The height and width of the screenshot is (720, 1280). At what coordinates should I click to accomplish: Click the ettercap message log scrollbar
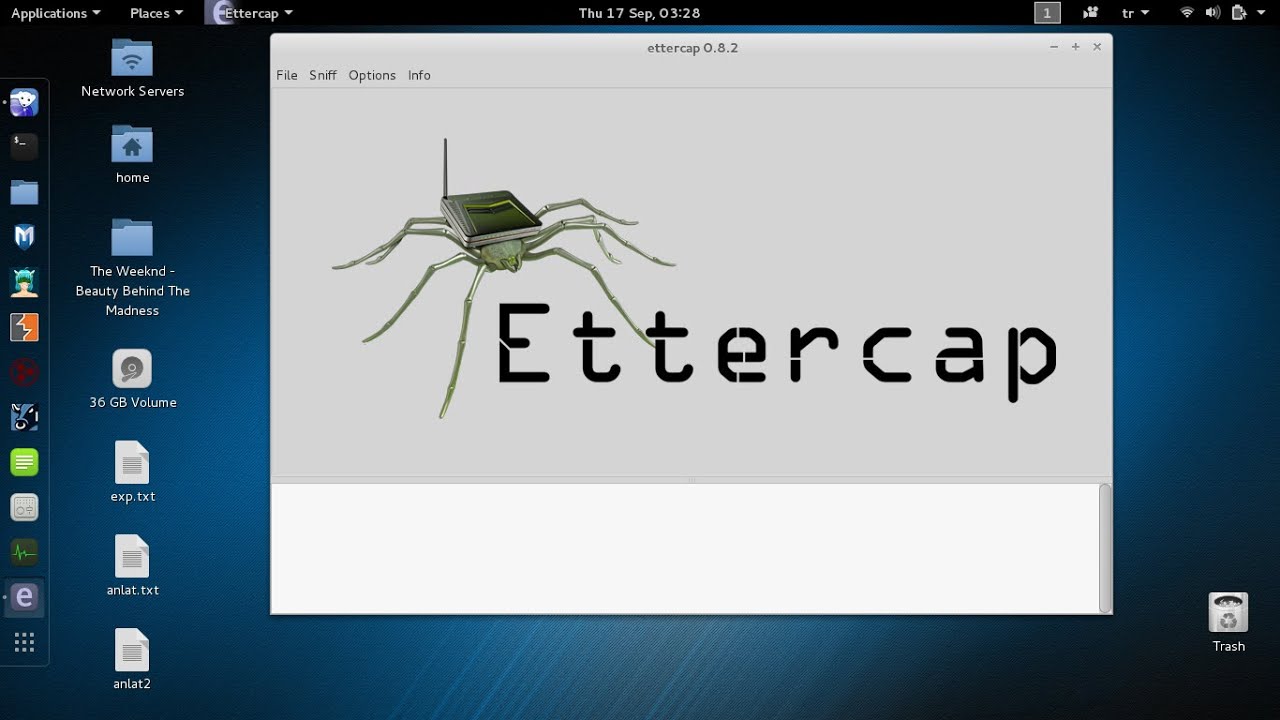coord(1104,548)
